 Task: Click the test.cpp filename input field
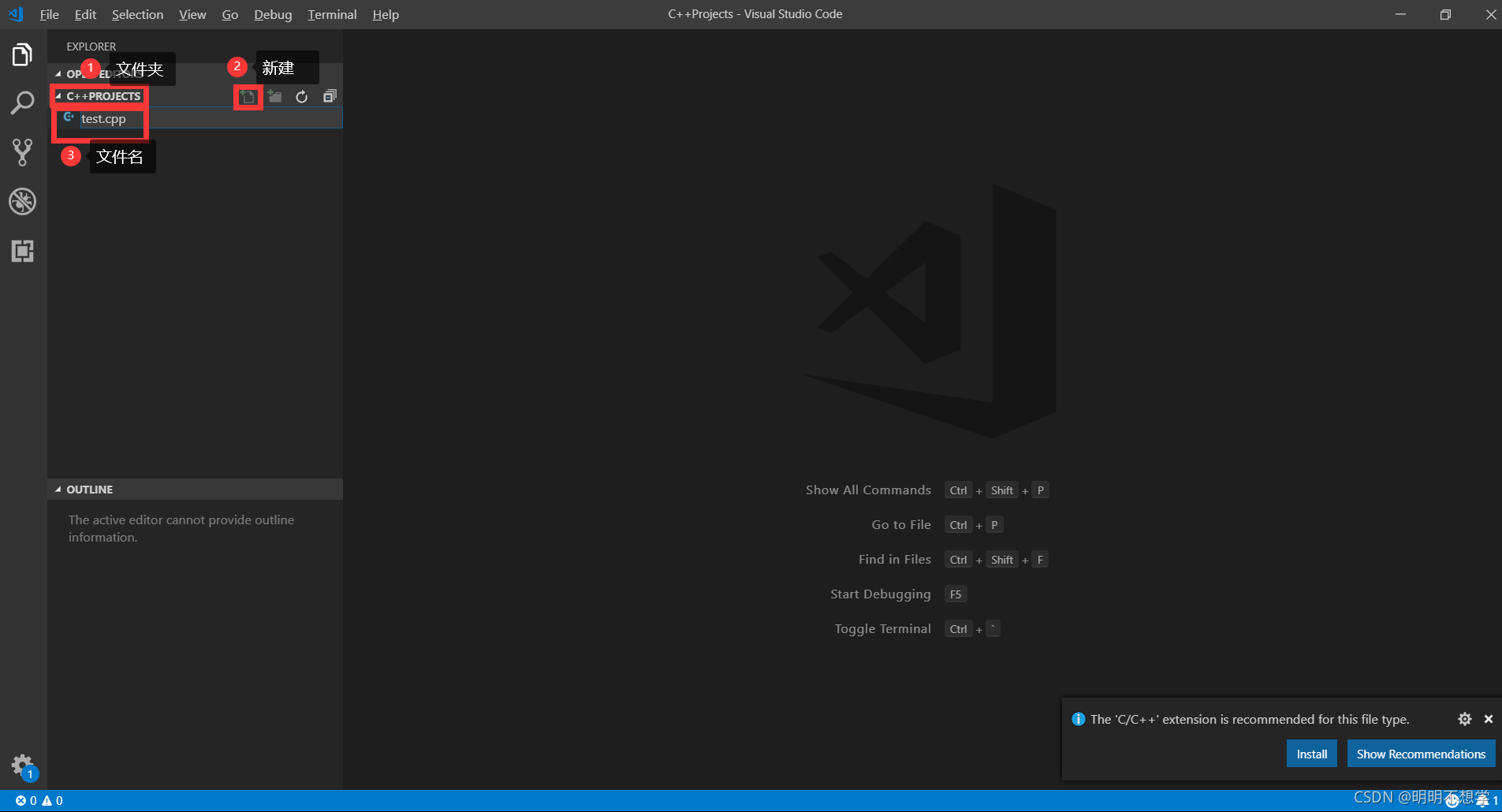click(x=211, y=118)
